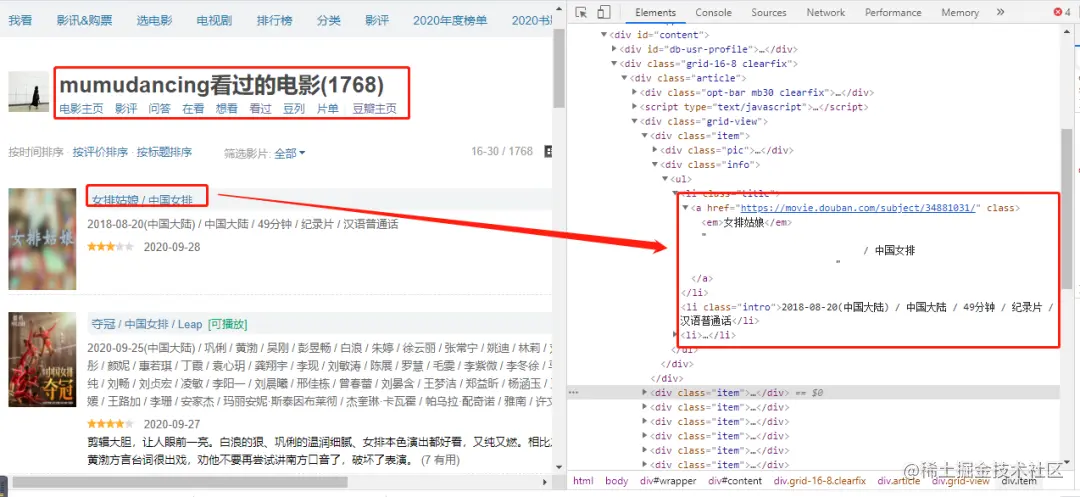Open the Console tab
The image size is (1080, 497).
click(713, 12)
